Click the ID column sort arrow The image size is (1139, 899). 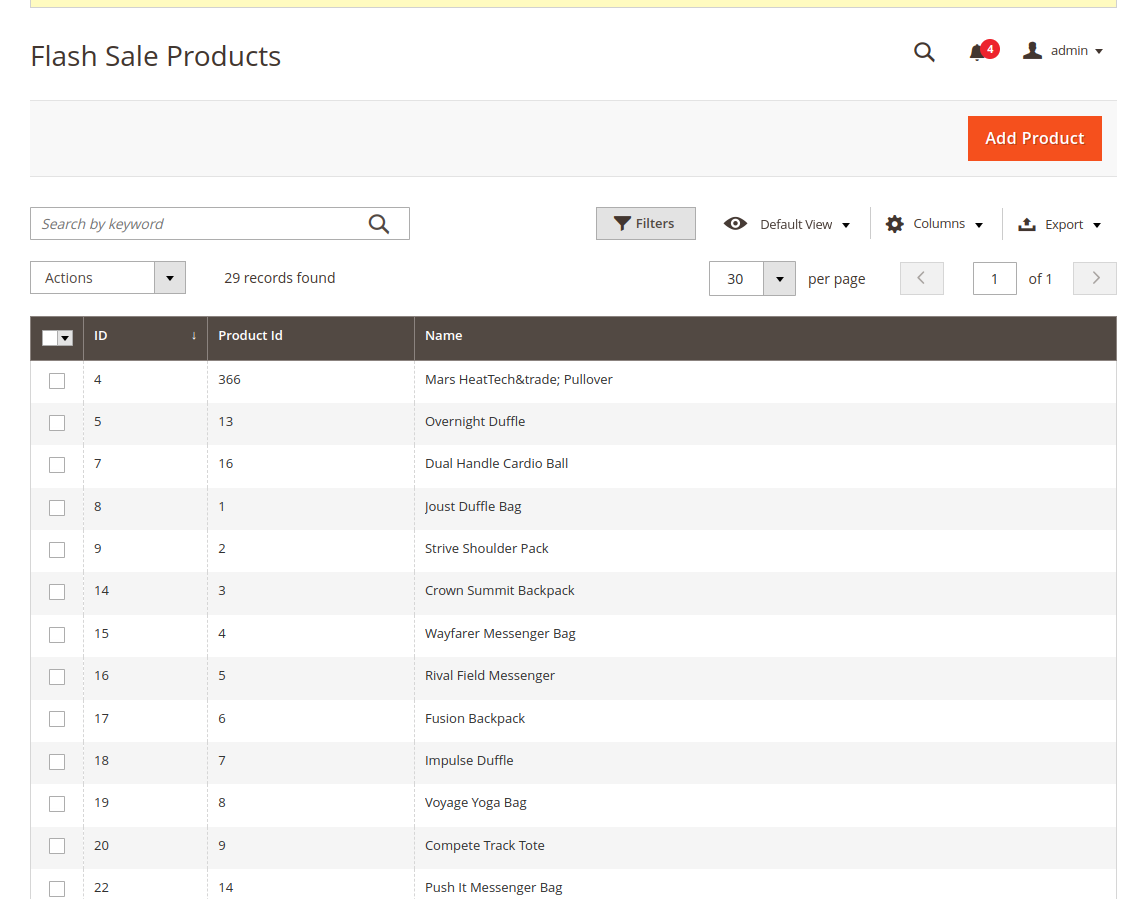coord(194,336)
